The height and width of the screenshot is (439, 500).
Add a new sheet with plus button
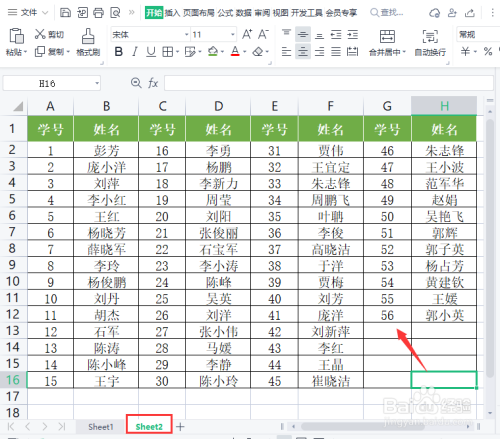click(x=180, y=427)
